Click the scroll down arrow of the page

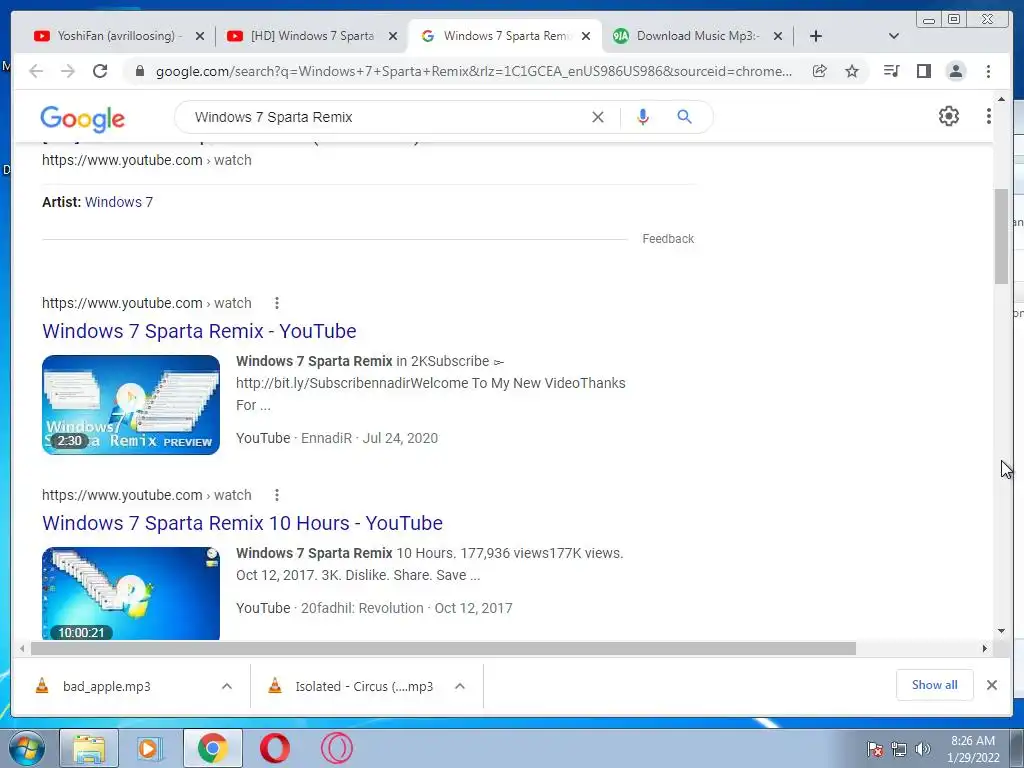tap(1001, 631)
